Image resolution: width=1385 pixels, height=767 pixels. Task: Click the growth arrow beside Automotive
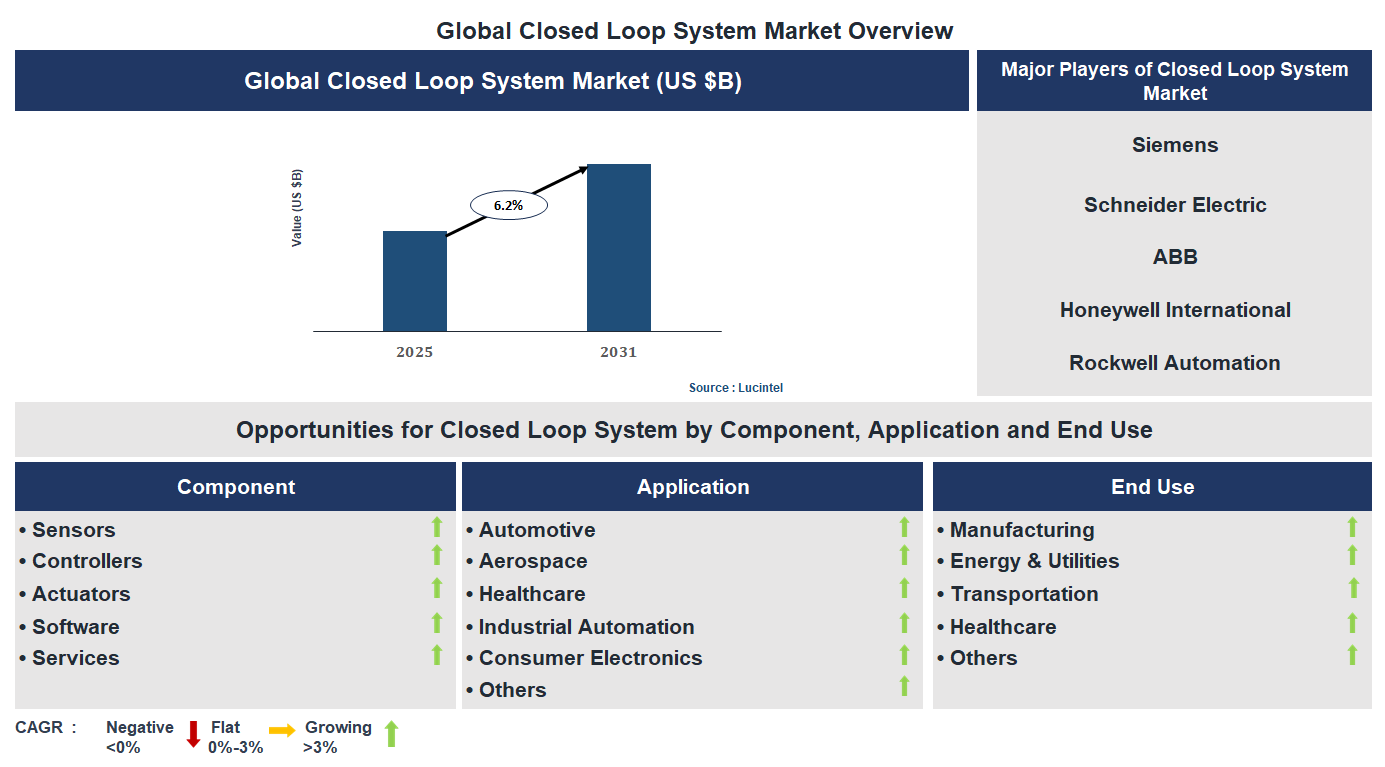click(x=904, y=528)
